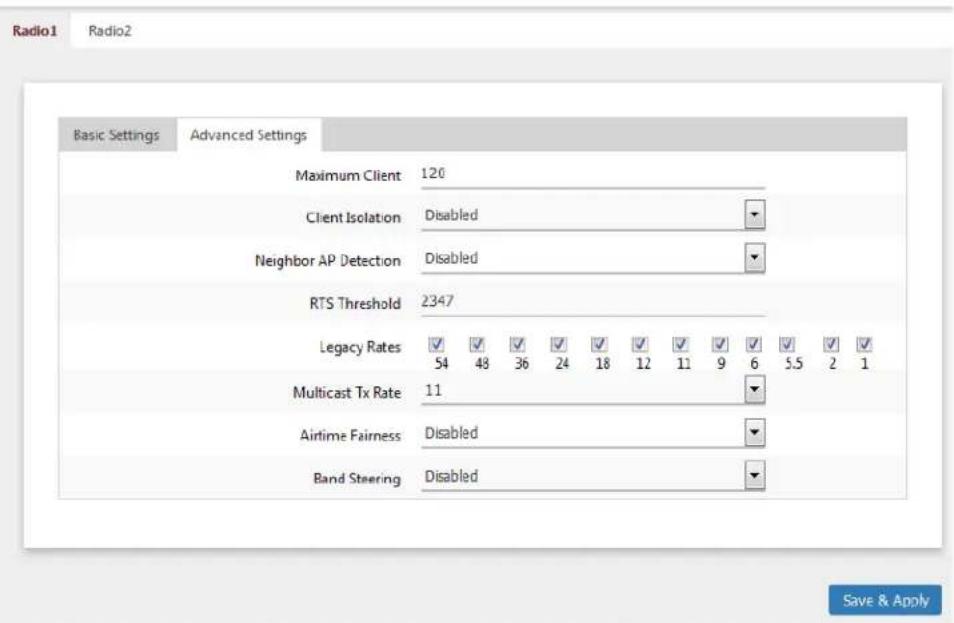This screenshot has height=623, width=954.
Task: Uncheck the 2 legacy rate checkbox
Action: 831,344
